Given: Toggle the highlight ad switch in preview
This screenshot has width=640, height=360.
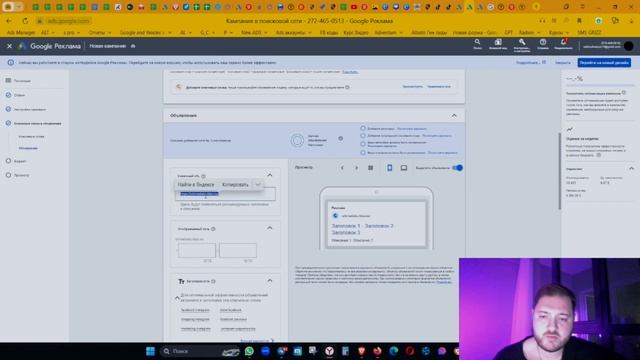Looking at the screenshot, I should tap(458, 168).
